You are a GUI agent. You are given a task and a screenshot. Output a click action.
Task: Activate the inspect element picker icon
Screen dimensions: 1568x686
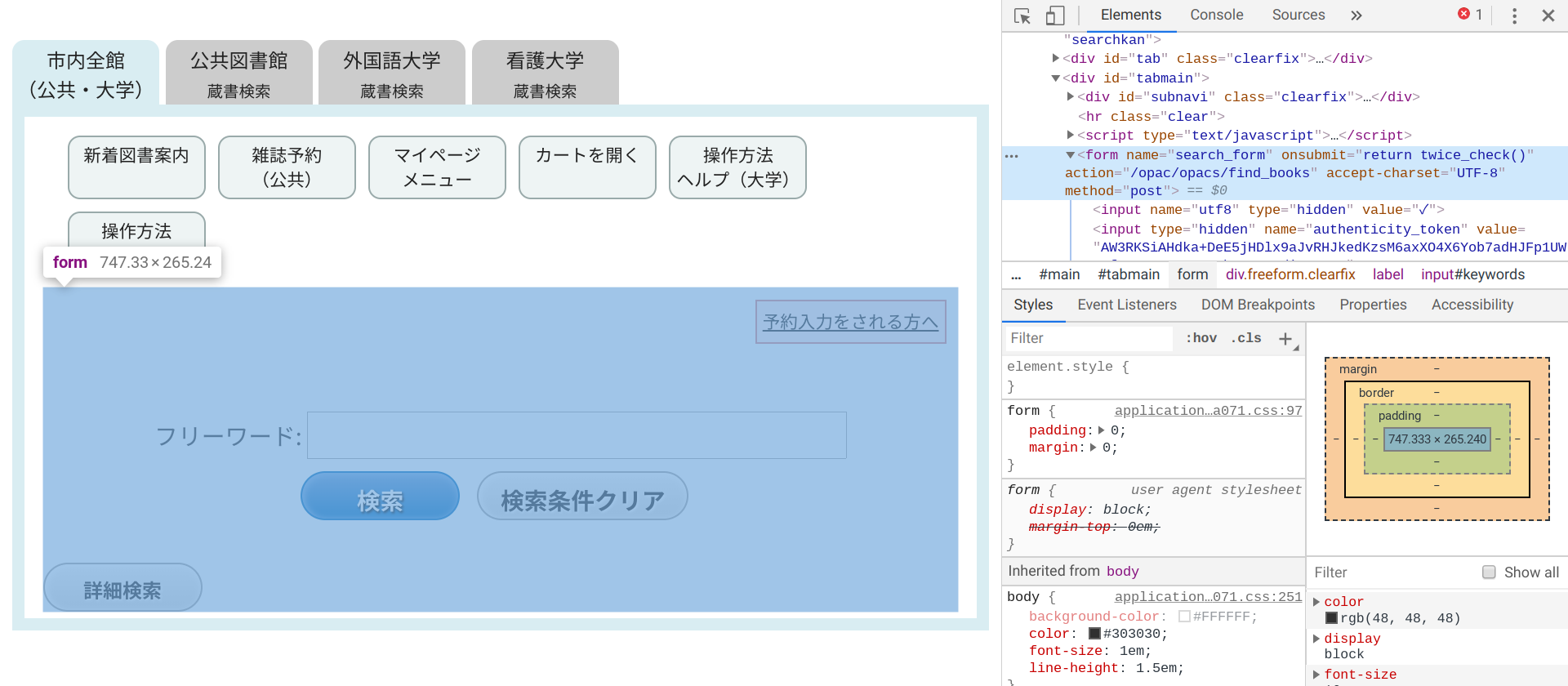1022,16
